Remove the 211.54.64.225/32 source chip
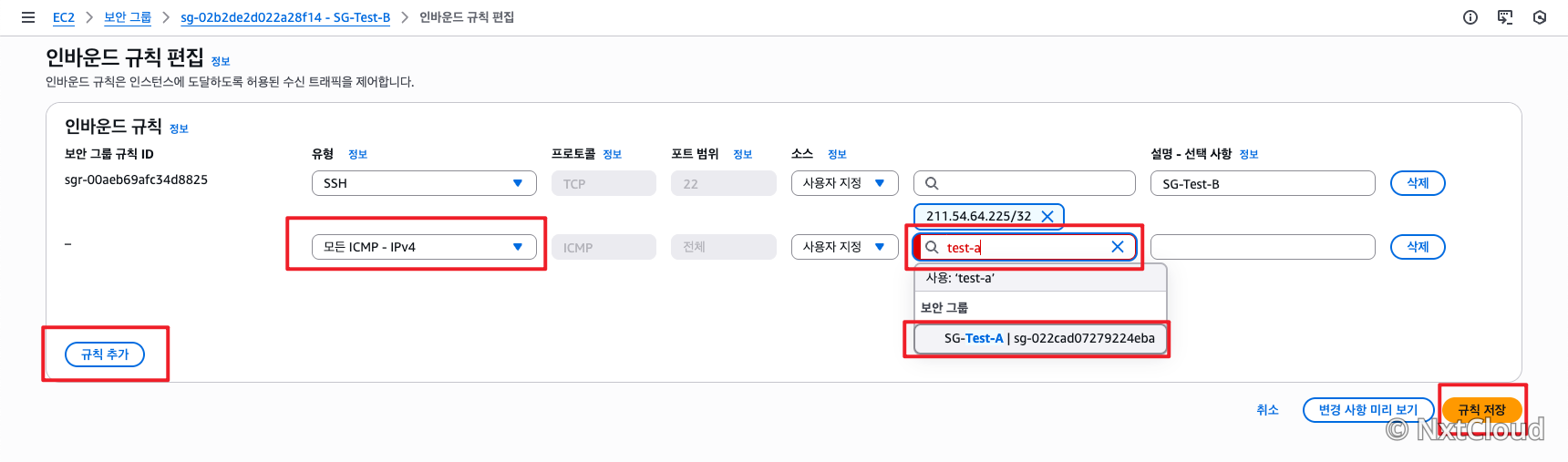The image size is (1568, 462). 1047,216
